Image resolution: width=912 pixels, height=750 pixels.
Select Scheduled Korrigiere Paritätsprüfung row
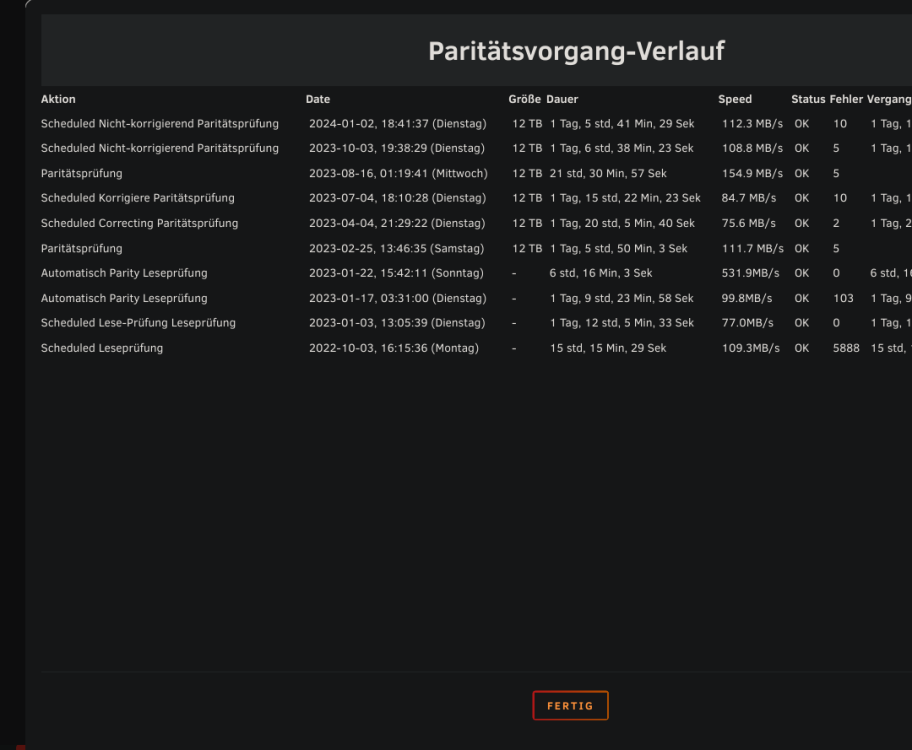(x=476, y=198)
